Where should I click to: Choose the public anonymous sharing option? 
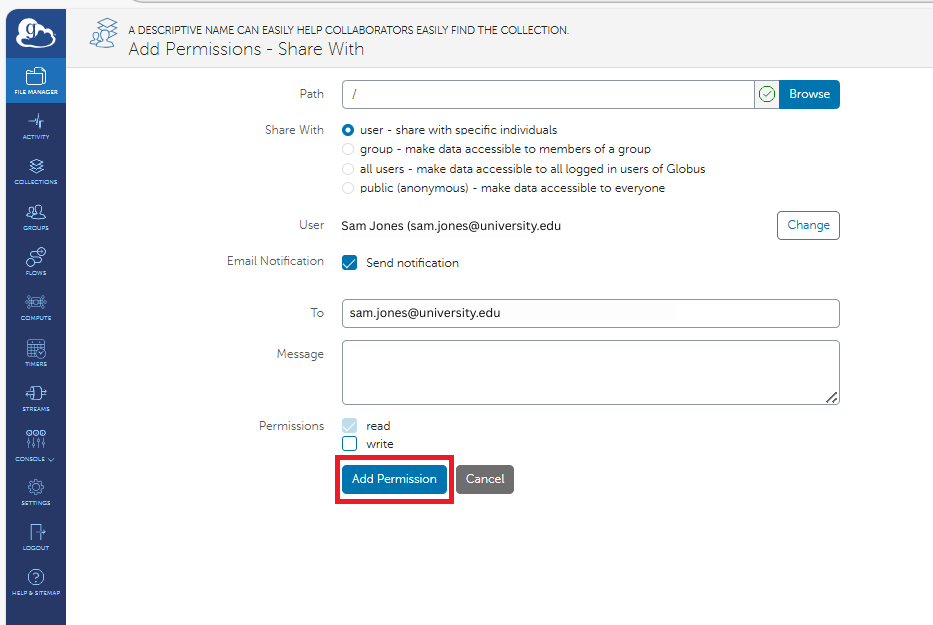[x=348, y=188]
